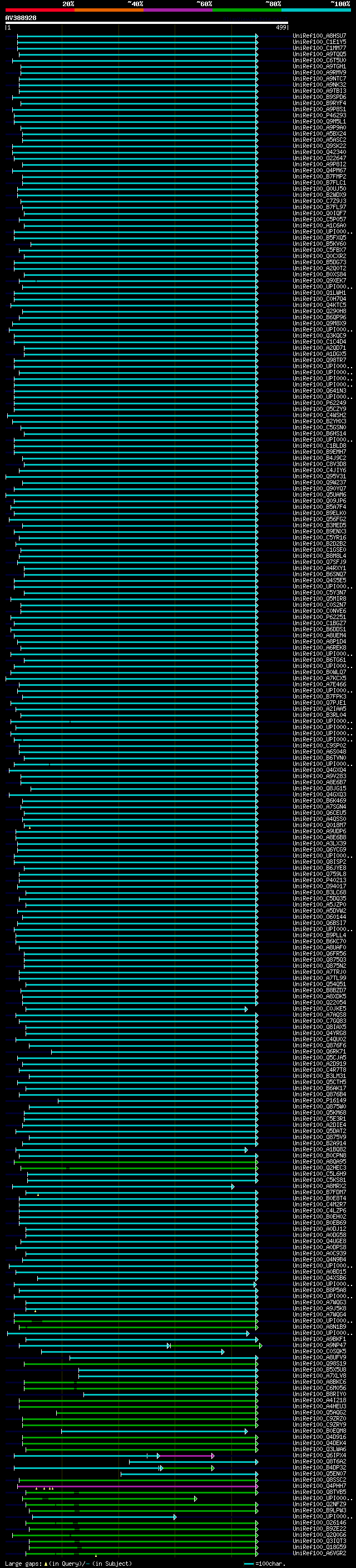Open hit UniRef100_Q1LWH1
The image size is (356, 1568).
[319, 293]
